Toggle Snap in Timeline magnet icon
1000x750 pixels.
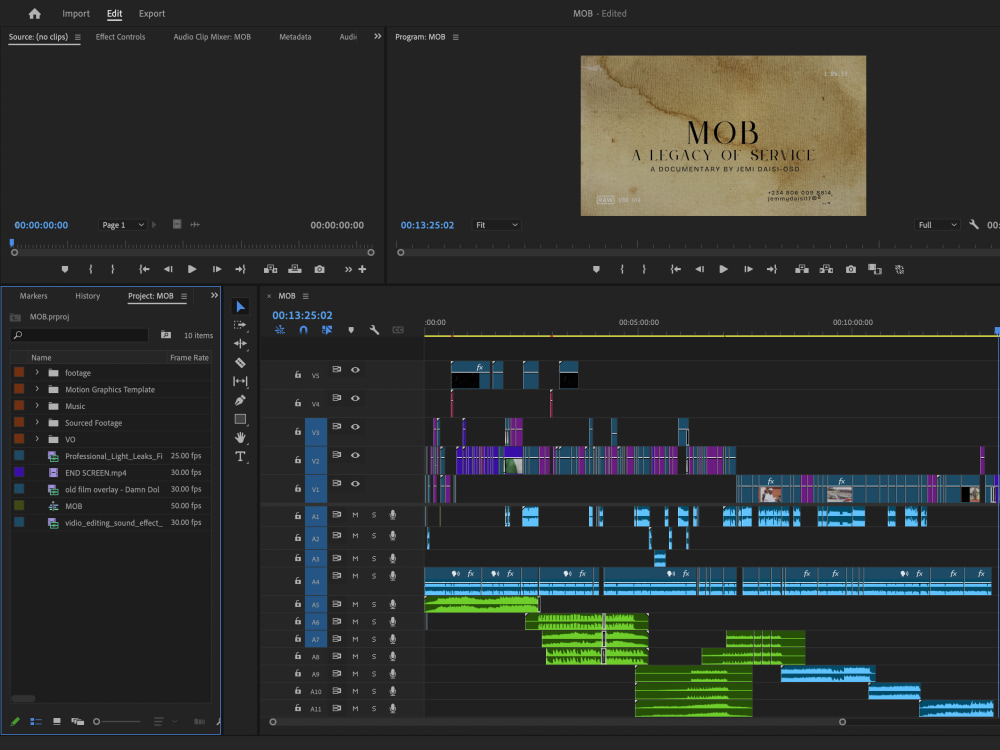304,330
